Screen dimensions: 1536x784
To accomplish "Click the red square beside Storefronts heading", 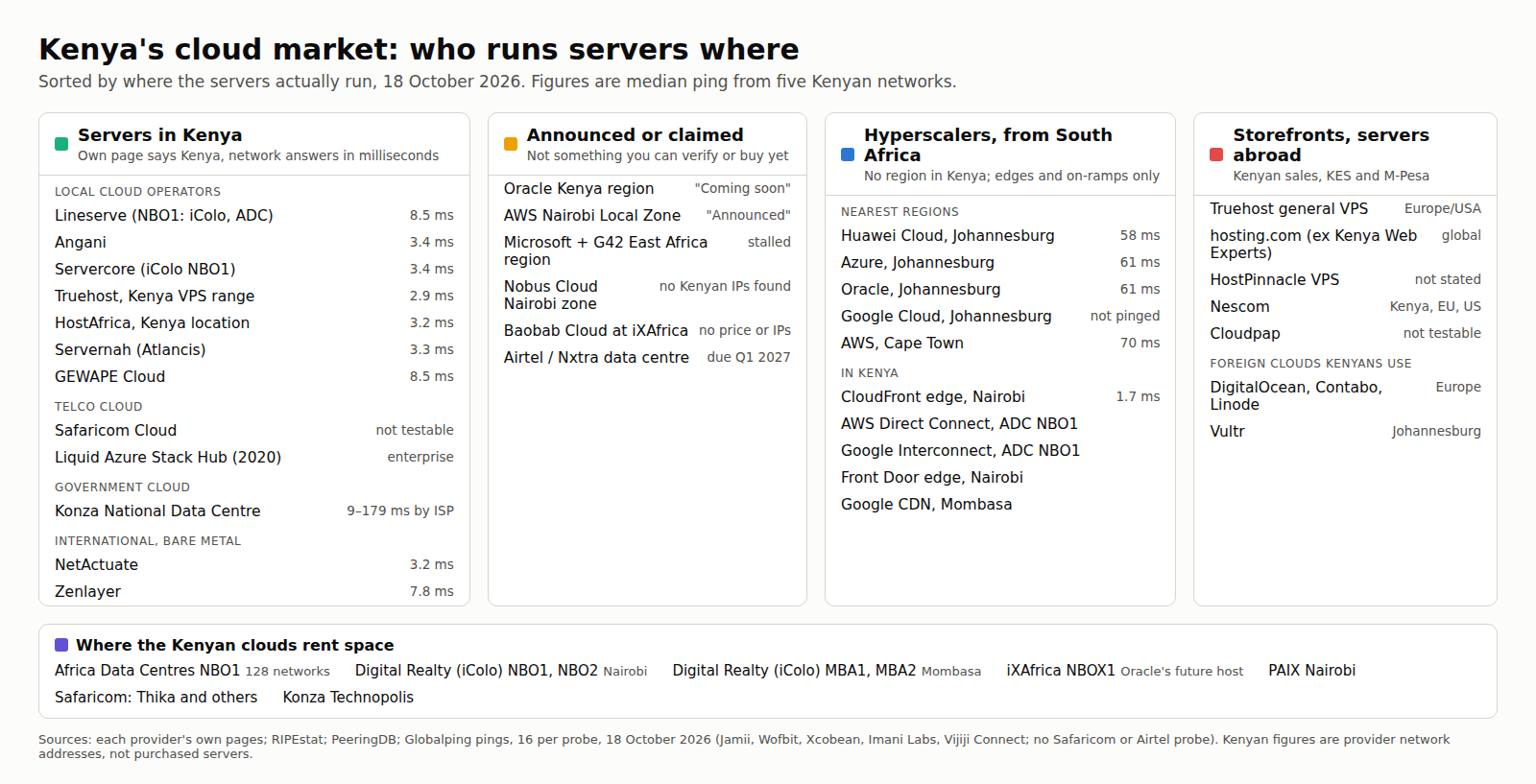I will click(1216, 154).
